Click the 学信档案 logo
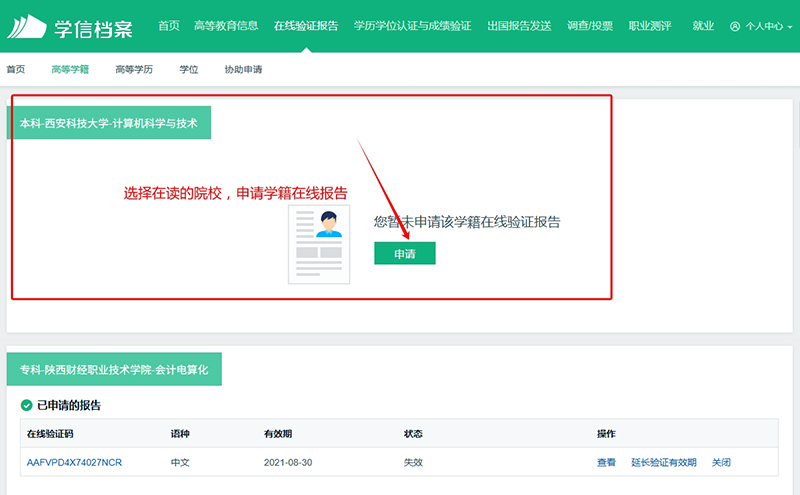800x495 pixels. point(69,27)
